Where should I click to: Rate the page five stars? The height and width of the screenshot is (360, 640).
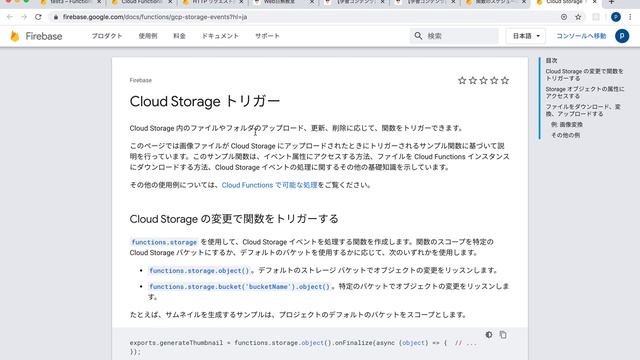tap(505, 80)
